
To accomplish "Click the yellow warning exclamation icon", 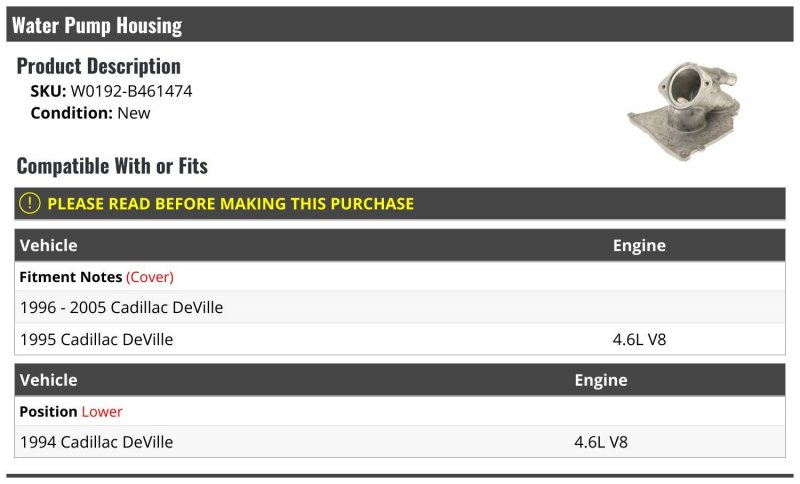I will [30, 203].
